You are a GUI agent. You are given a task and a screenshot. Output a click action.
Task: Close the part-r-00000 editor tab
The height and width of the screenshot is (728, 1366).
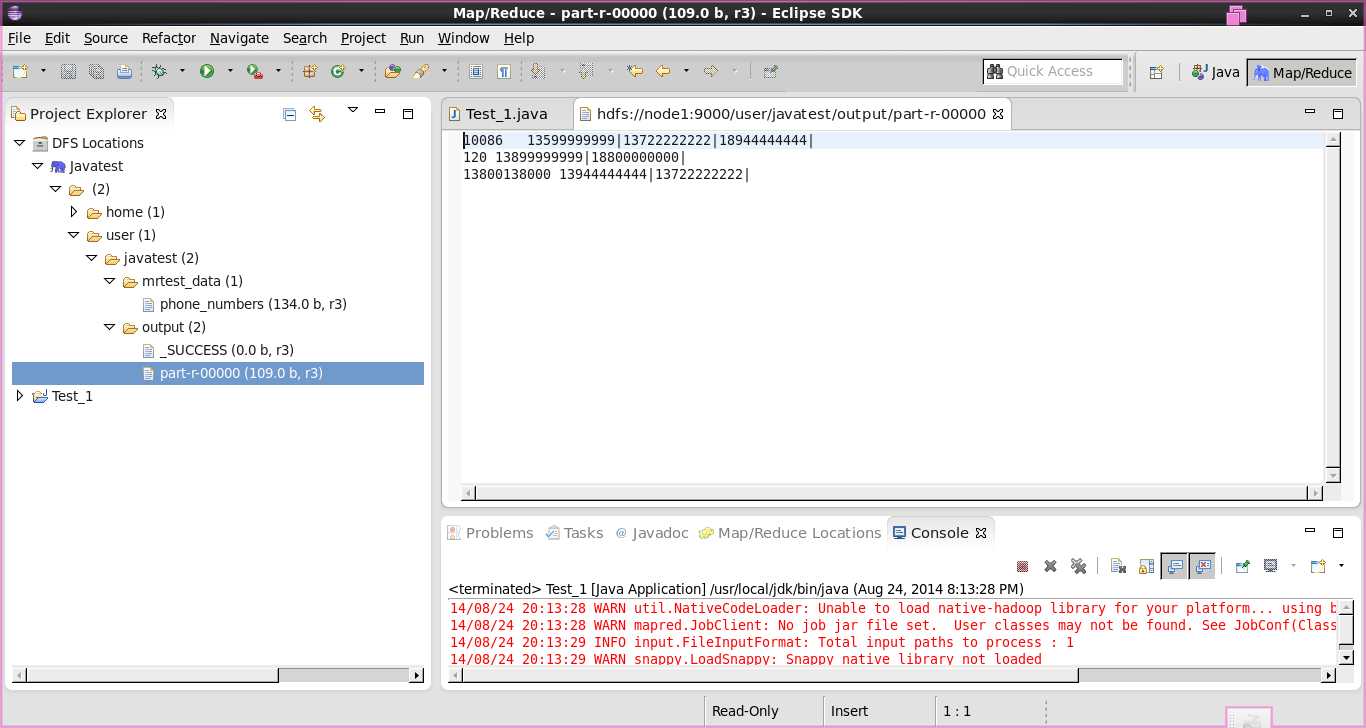pos(997,114)
